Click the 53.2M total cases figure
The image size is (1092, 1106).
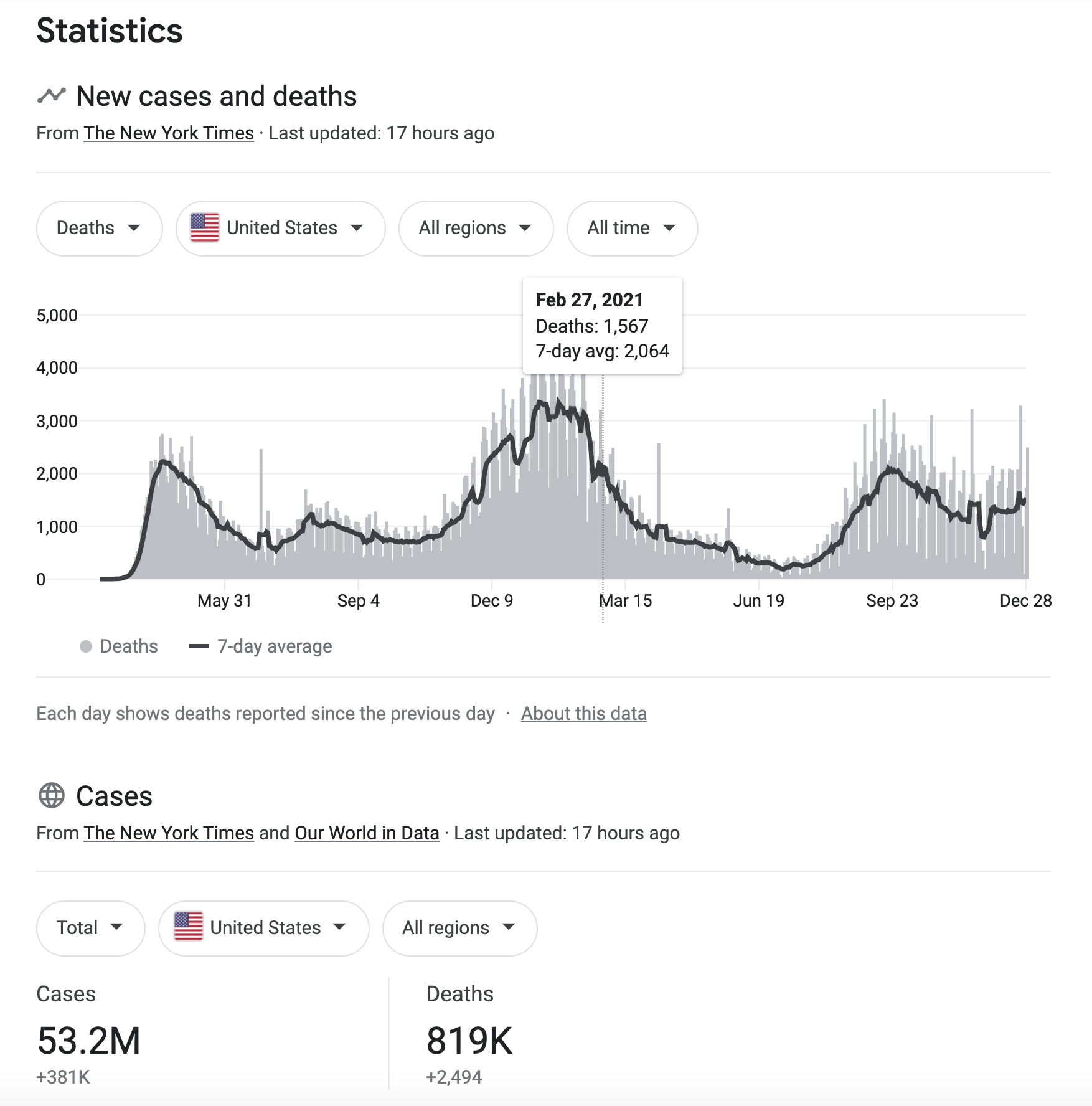pos(89,1041)
